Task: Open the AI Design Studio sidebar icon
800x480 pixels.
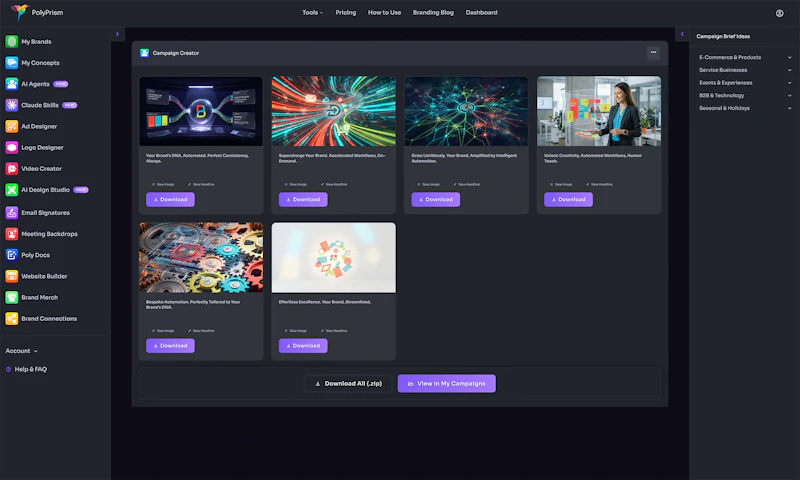Action: point(11,190)
